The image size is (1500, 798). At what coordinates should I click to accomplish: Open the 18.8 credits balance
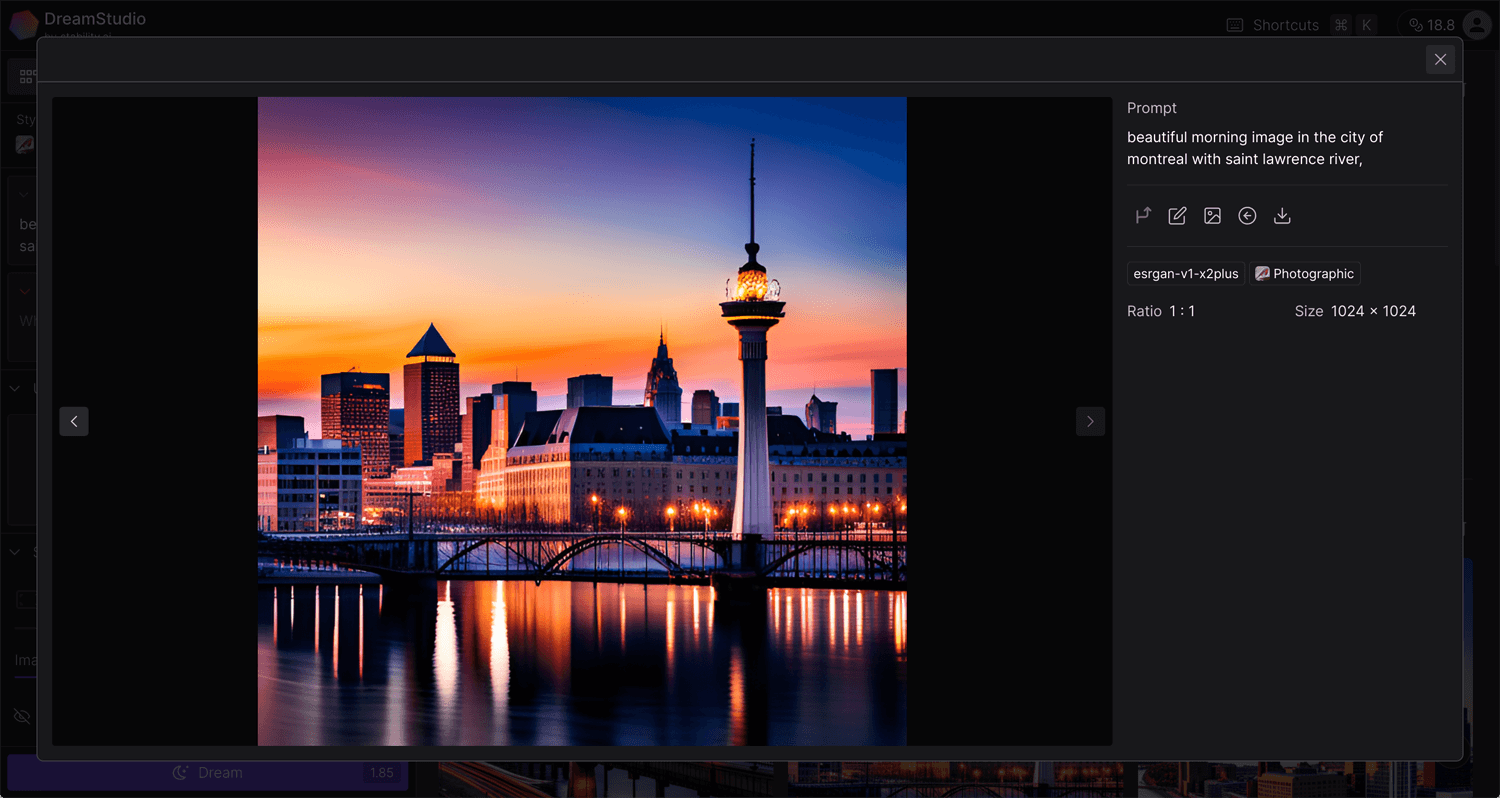1431,25
